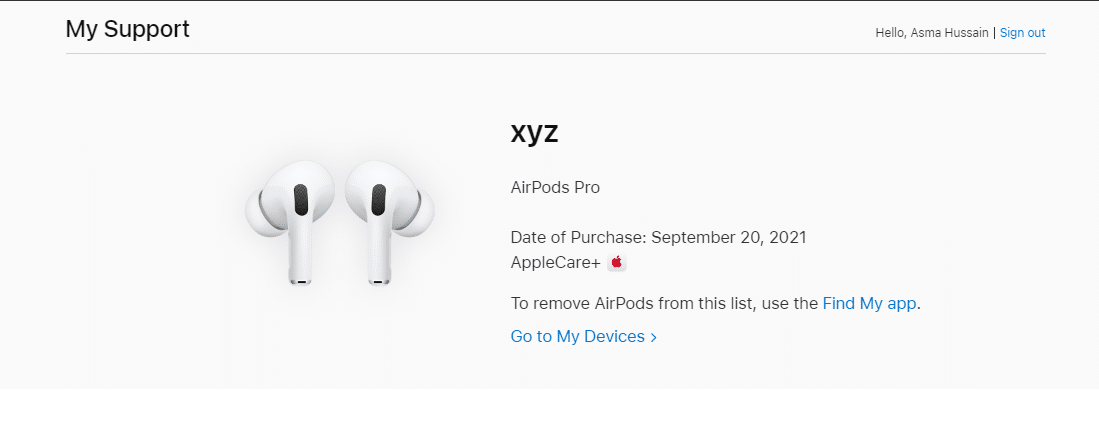Click the red AppleCare+ Apple logo icon

617,263
